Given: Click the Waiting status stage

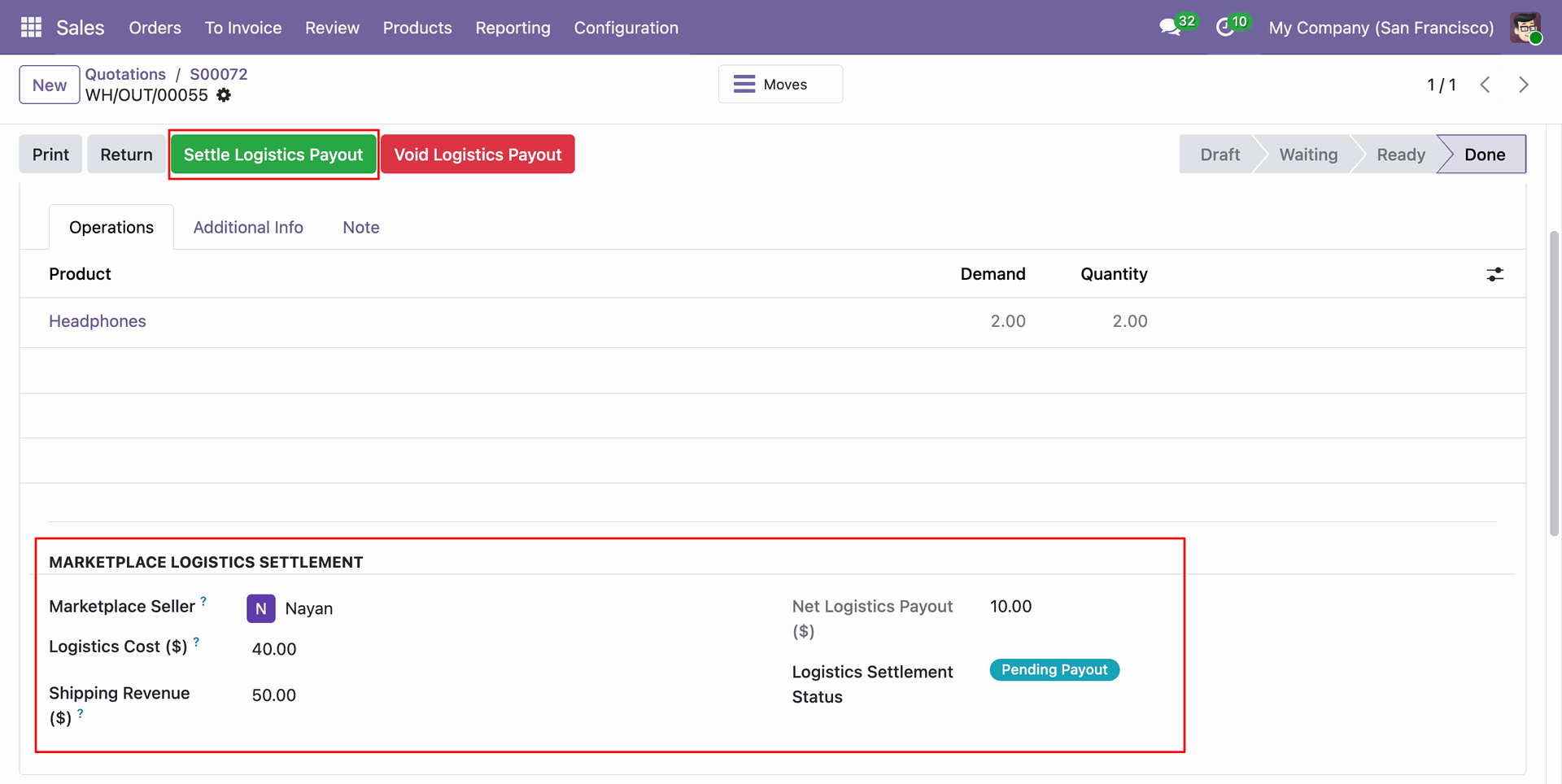Looking at the screenshot, I should (1308, 155).
